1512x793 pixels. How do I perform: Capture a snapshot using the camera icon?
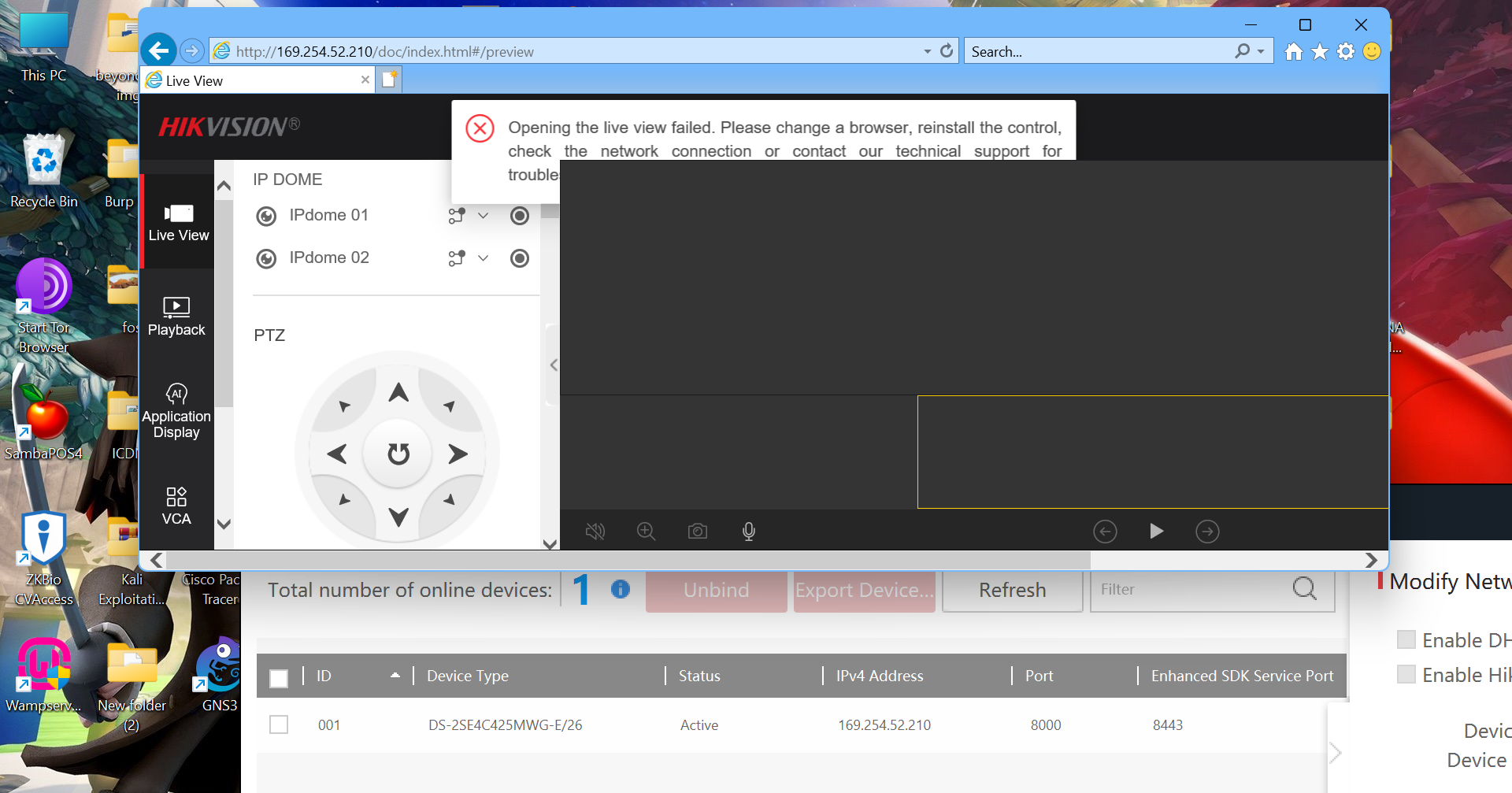pos(697,531)
